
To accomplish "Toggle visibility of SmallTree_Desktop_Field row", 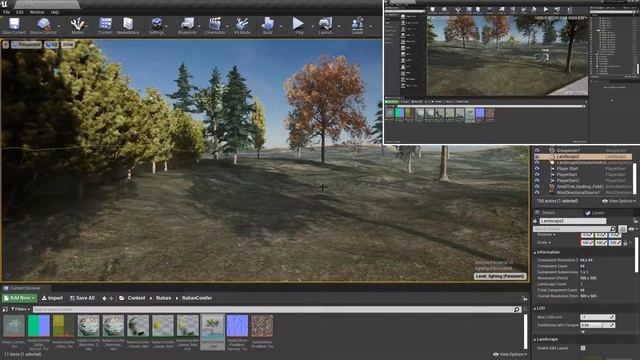I will point(537,186).
